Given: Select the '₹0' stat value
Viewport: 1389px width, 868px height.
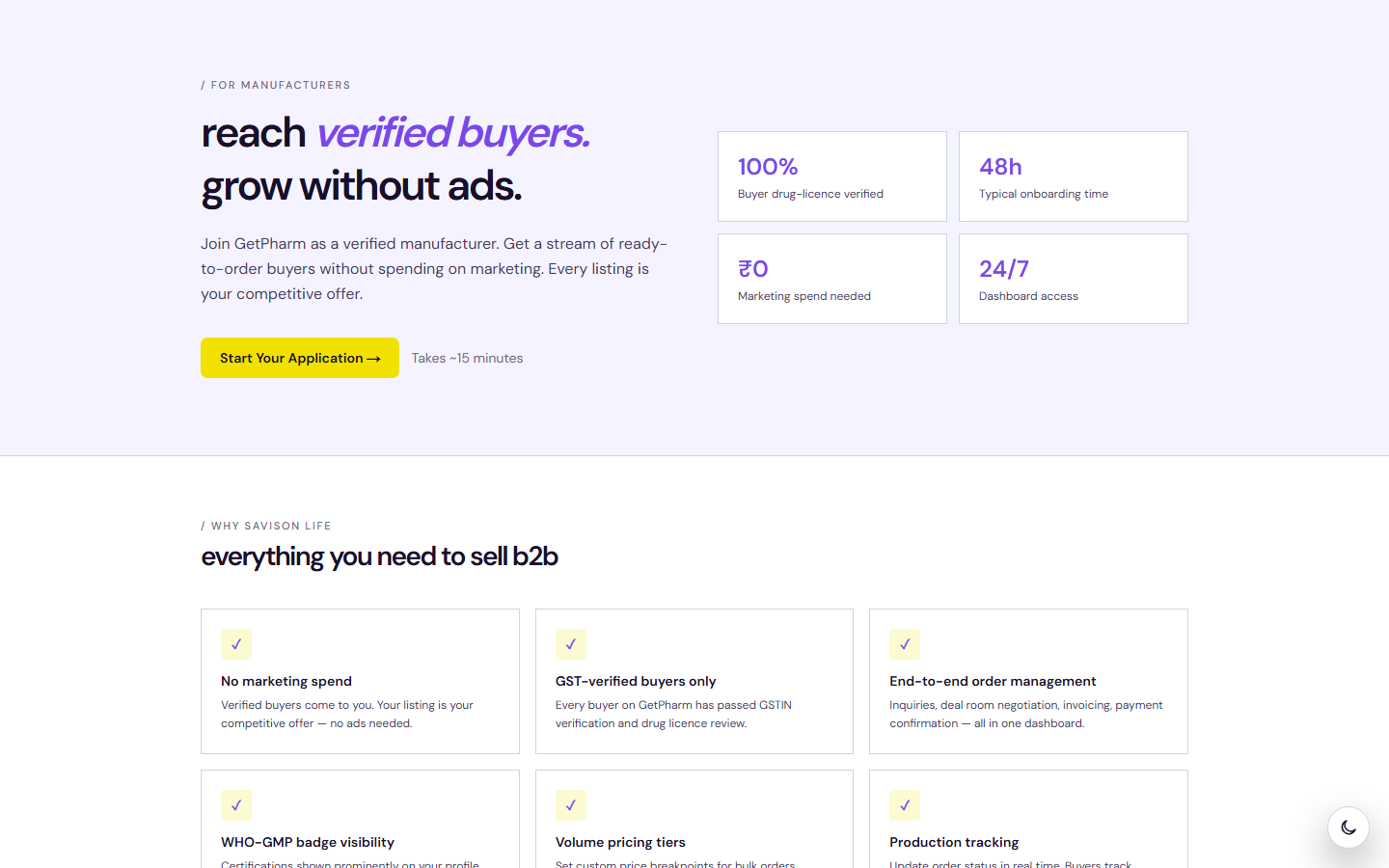Looking at the screenshot, I should tap(753, 269).
